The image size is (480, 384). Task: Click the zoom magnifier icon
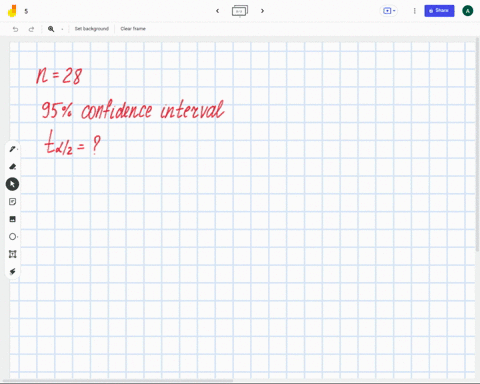[x=51, y=29]
